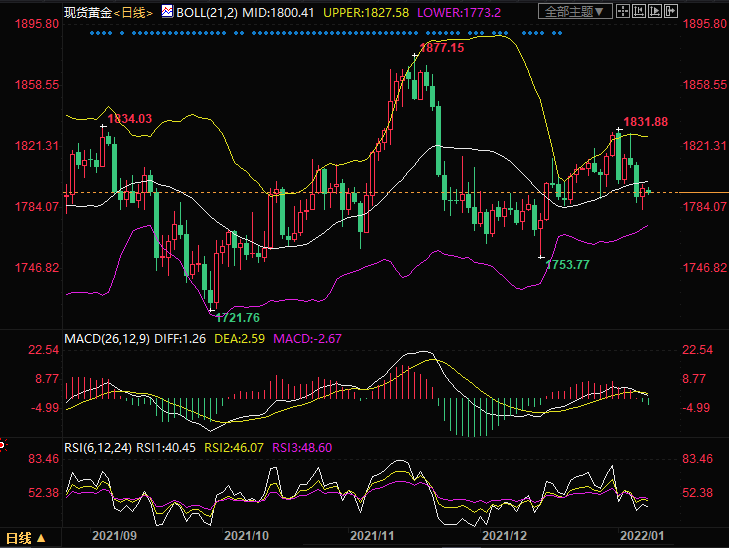Click the 1721.76 low price marker

pyautogui.click(x=238, y=317)
